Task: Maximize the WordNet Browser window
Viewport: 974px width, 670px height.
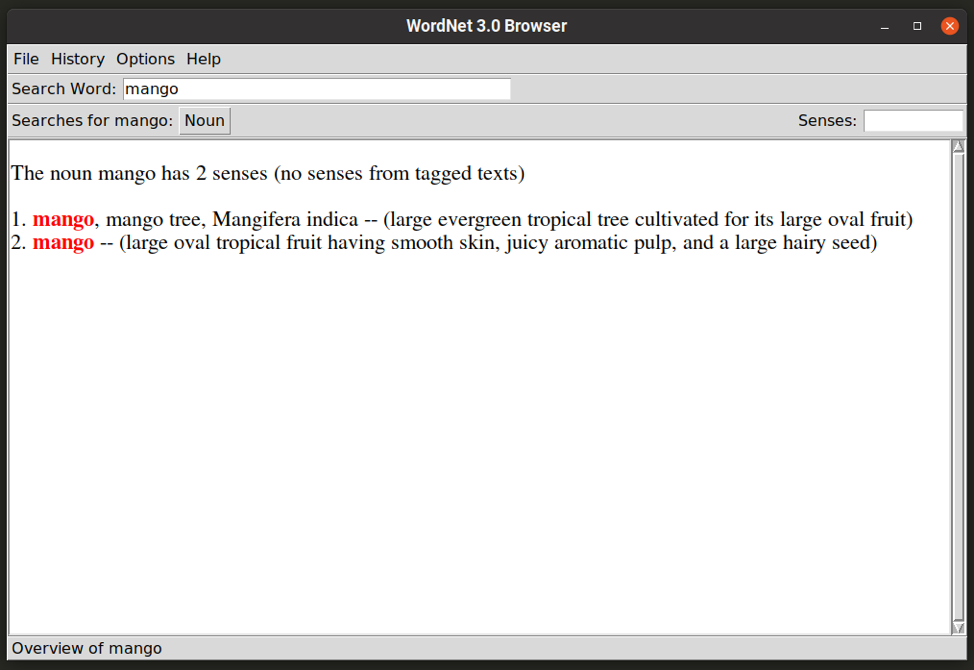Action: 917,26
